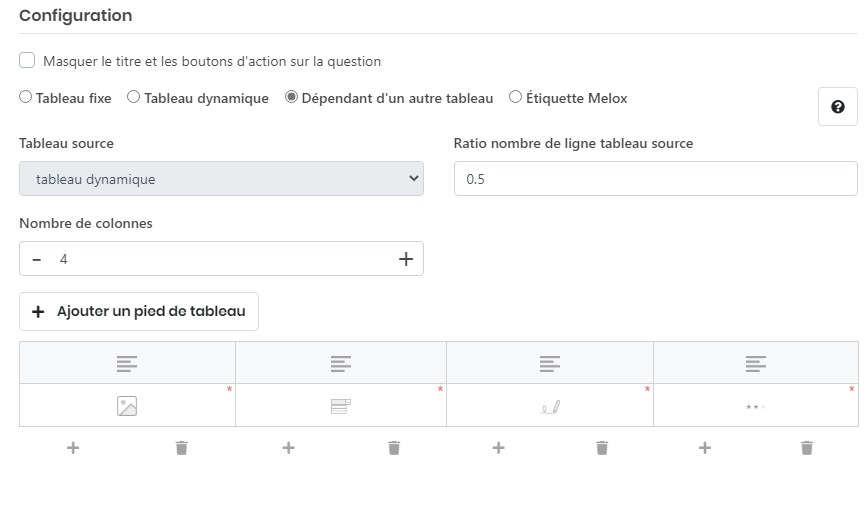Click the ratio nombre de ligne input field

click(x=655, y=179)
